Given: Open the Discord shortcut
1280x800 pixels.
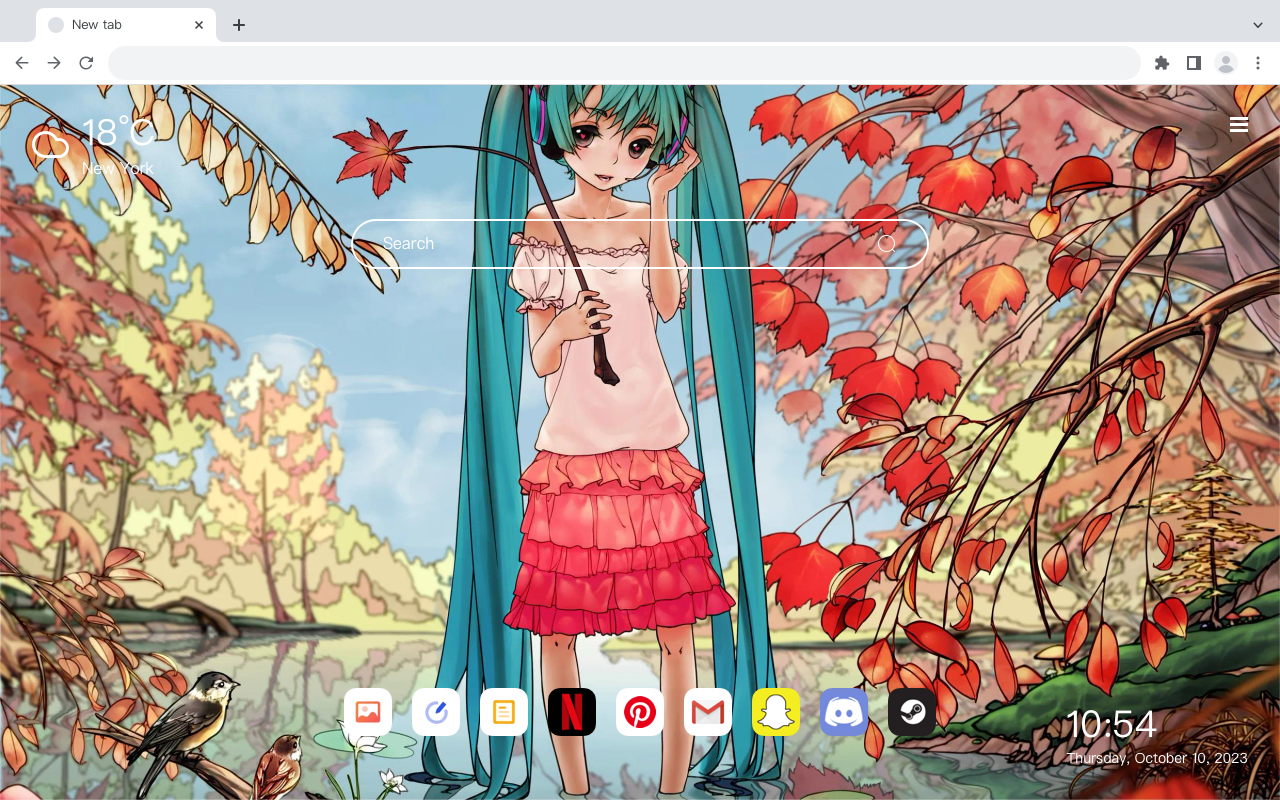Looking at the screenshot, I should (x=844, y=712).
